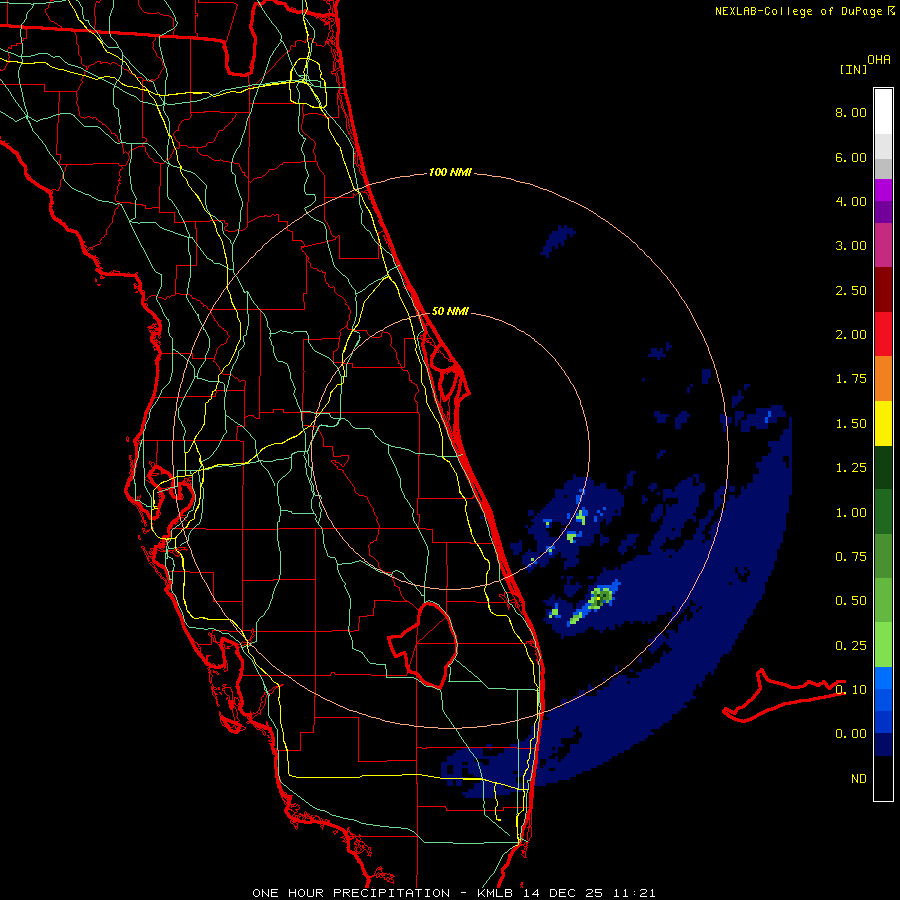Click the OHA product code label

coord(879,60)
